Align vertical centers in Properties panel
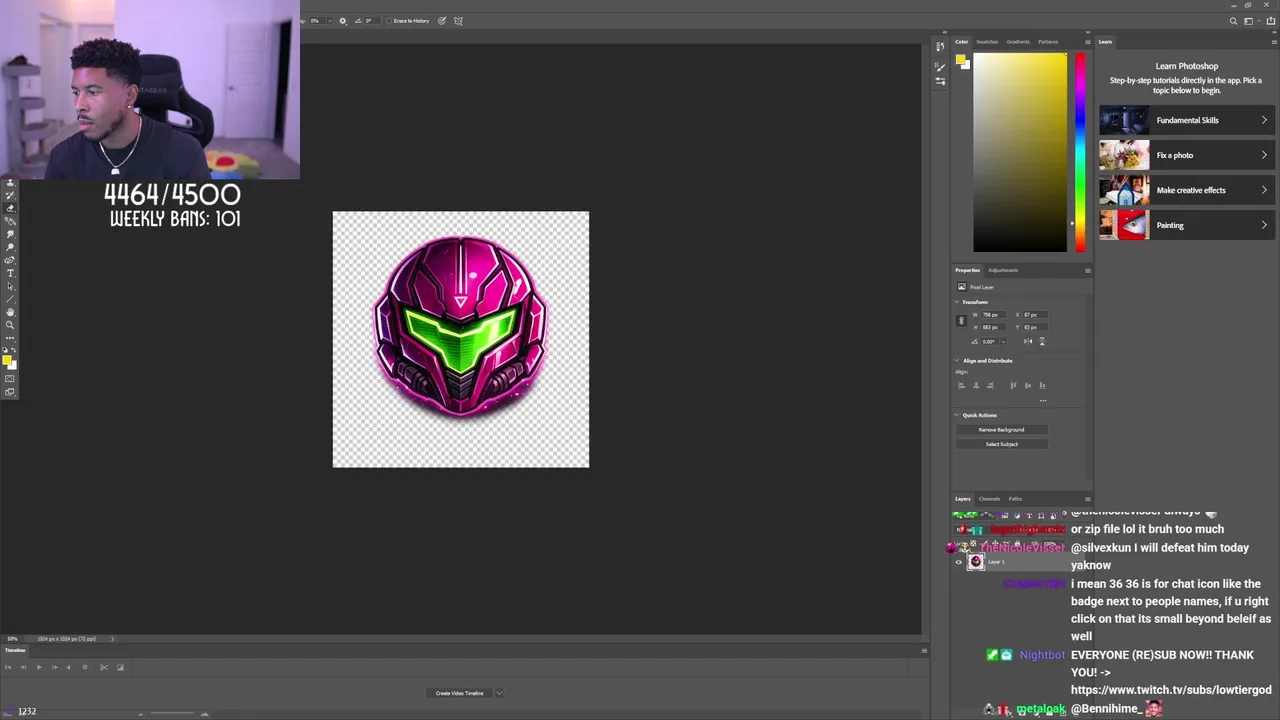 (1028, 385)
